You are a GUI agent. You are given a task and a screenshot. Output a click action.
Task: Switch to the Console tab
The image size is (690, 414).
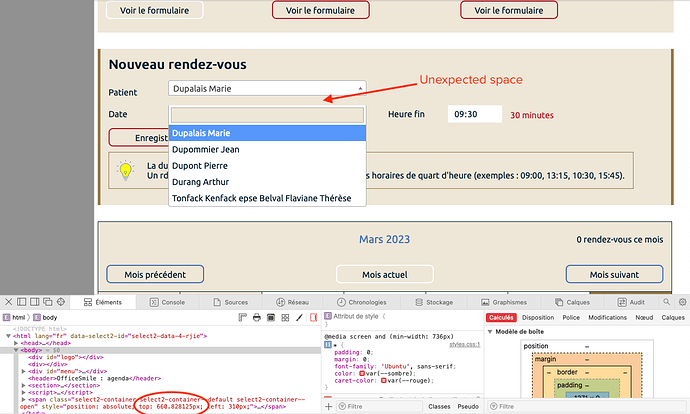click(x=168, y=302)
